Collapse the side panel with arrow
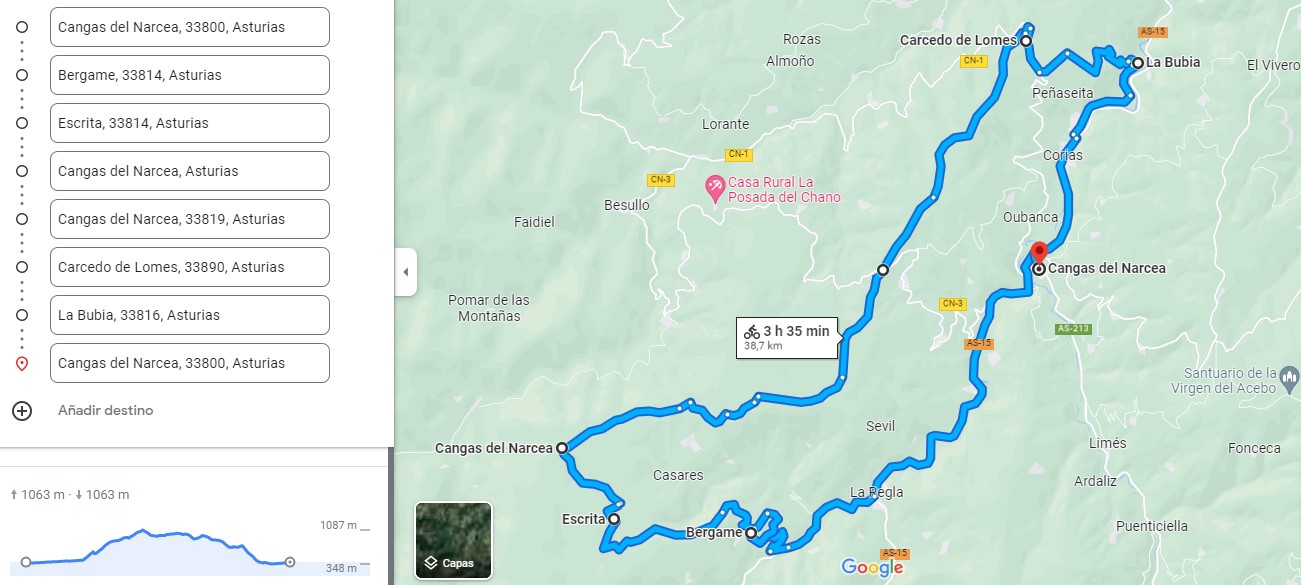This screenshot has height=585, width=1301. coord(405,272)
